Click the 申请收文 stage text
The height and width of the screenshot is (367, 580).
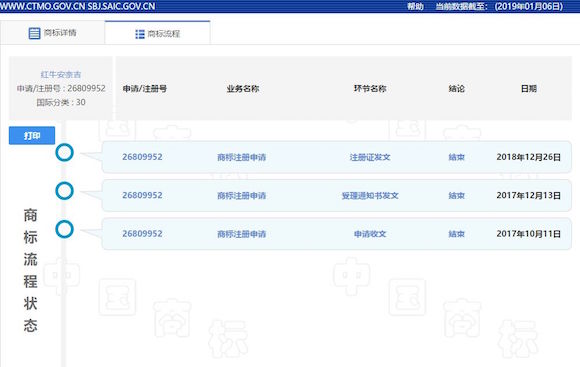click(x=370, y=234)
